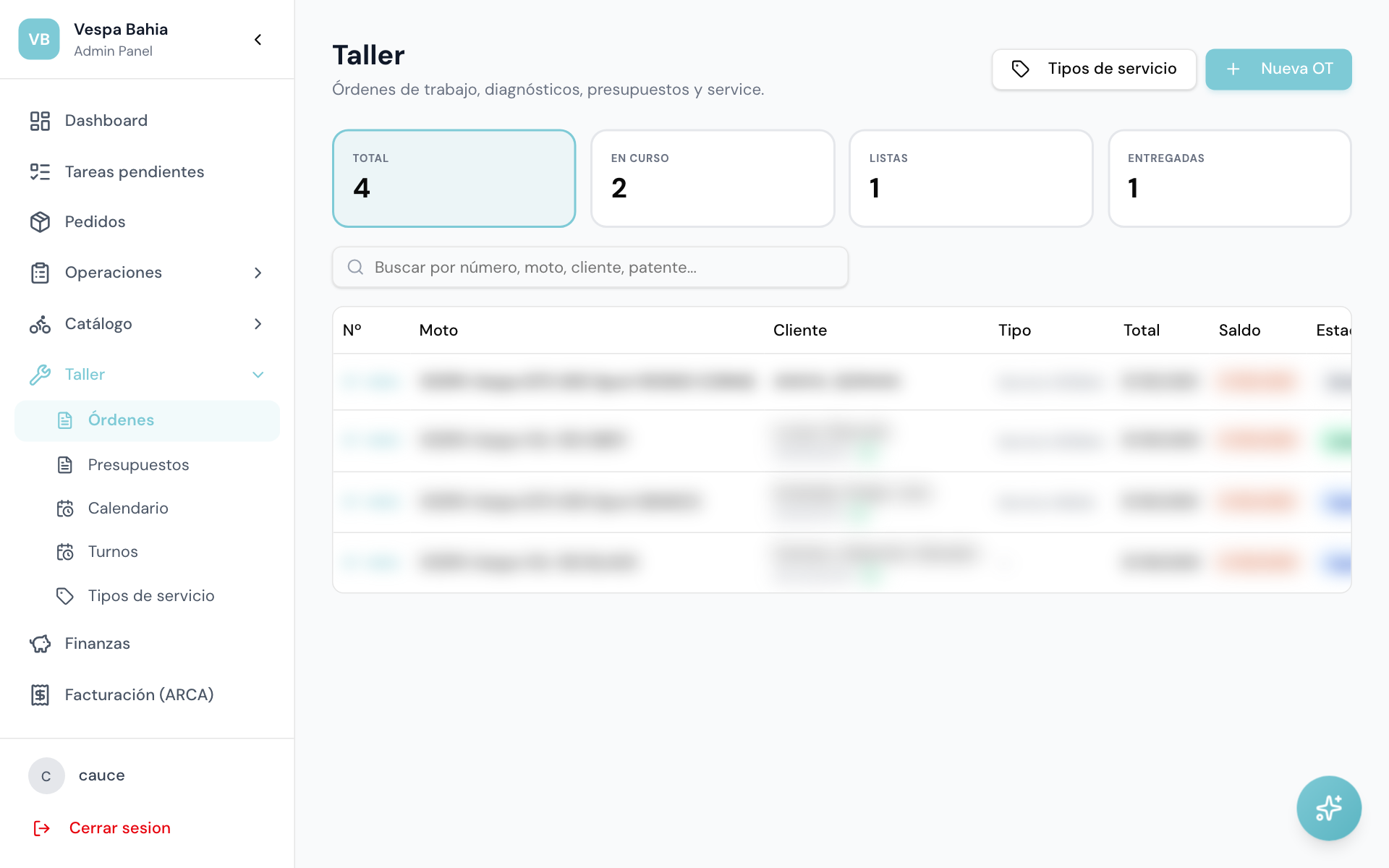
Task: Open Calendario in Taller section
Action: [x=147, y=509]
